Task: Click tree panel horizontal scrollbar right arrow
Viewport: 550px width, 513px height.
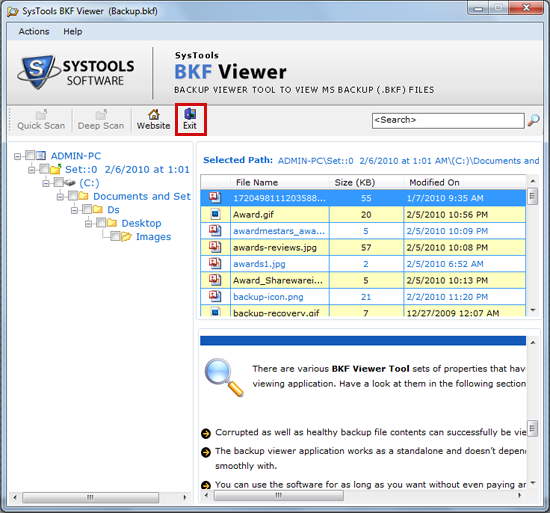Action: [185, 497]
